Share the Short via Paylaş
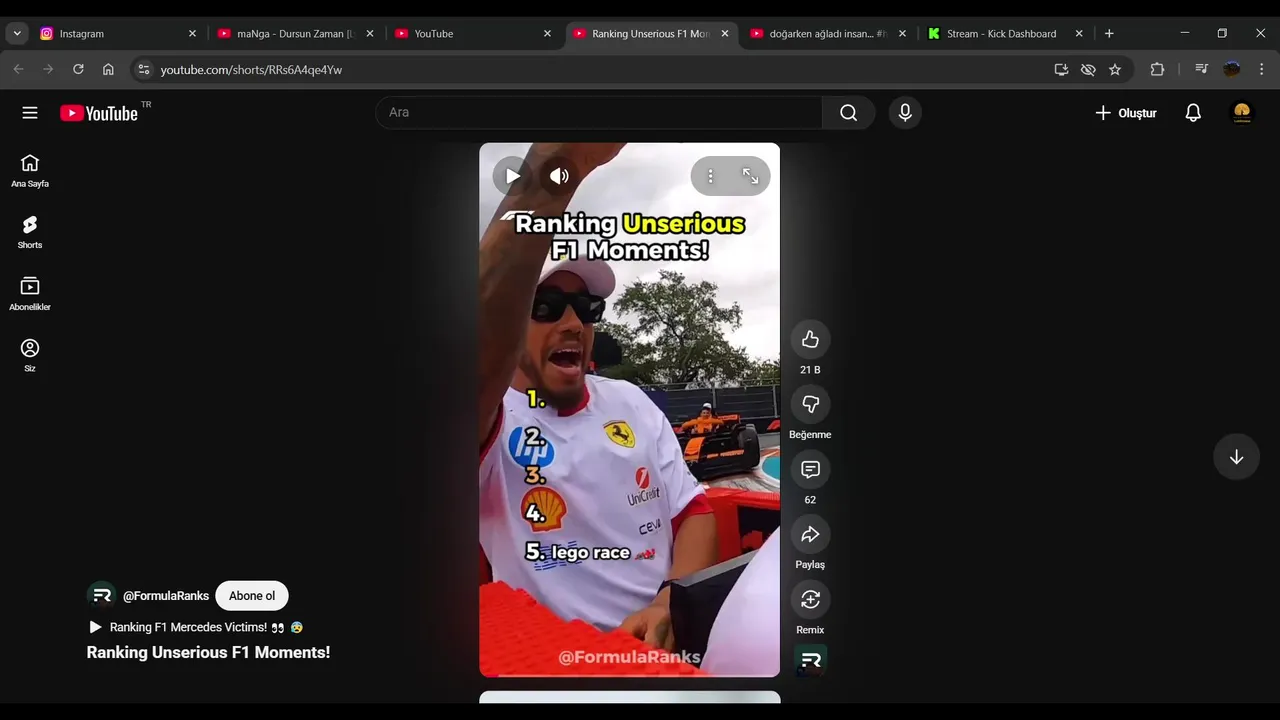This screenshot has height=720, width=1280. point(810,535)
